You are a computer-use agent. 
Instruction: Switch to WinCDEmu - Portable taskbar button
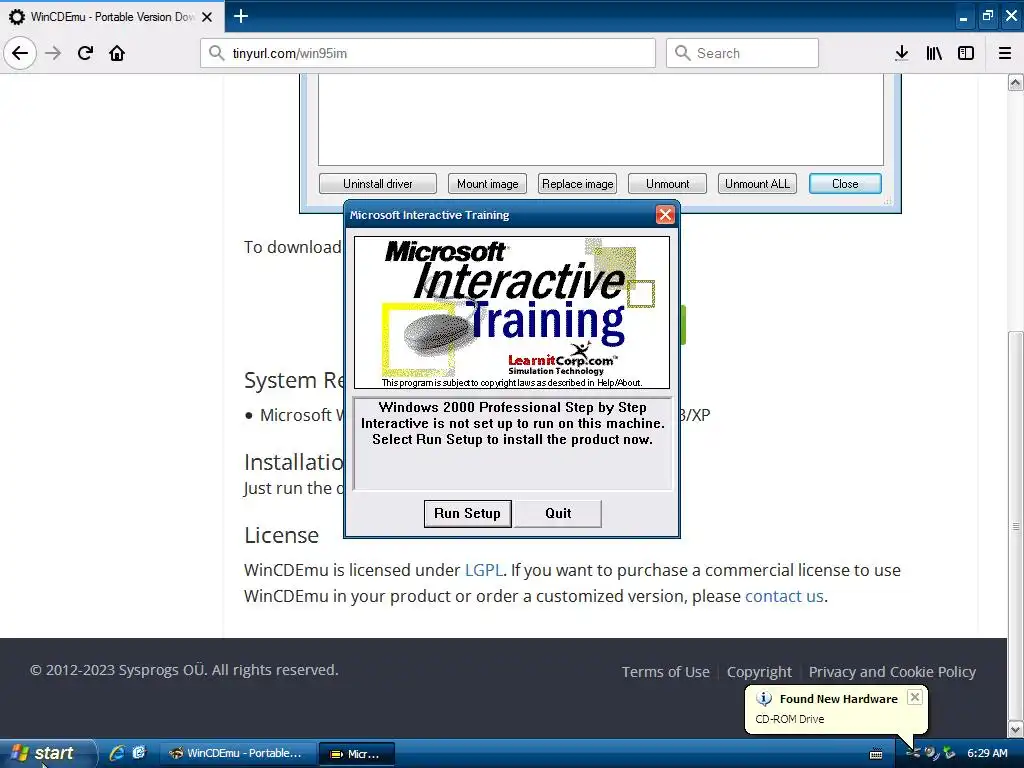coord(236,753)
